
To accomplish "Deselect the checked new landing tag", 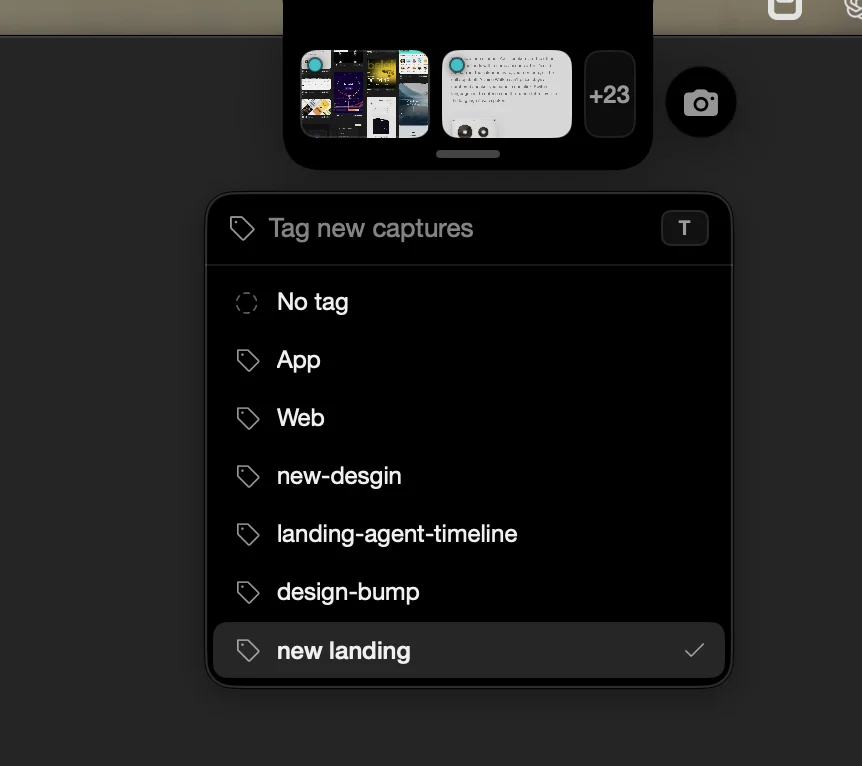I will click(469, 651).
